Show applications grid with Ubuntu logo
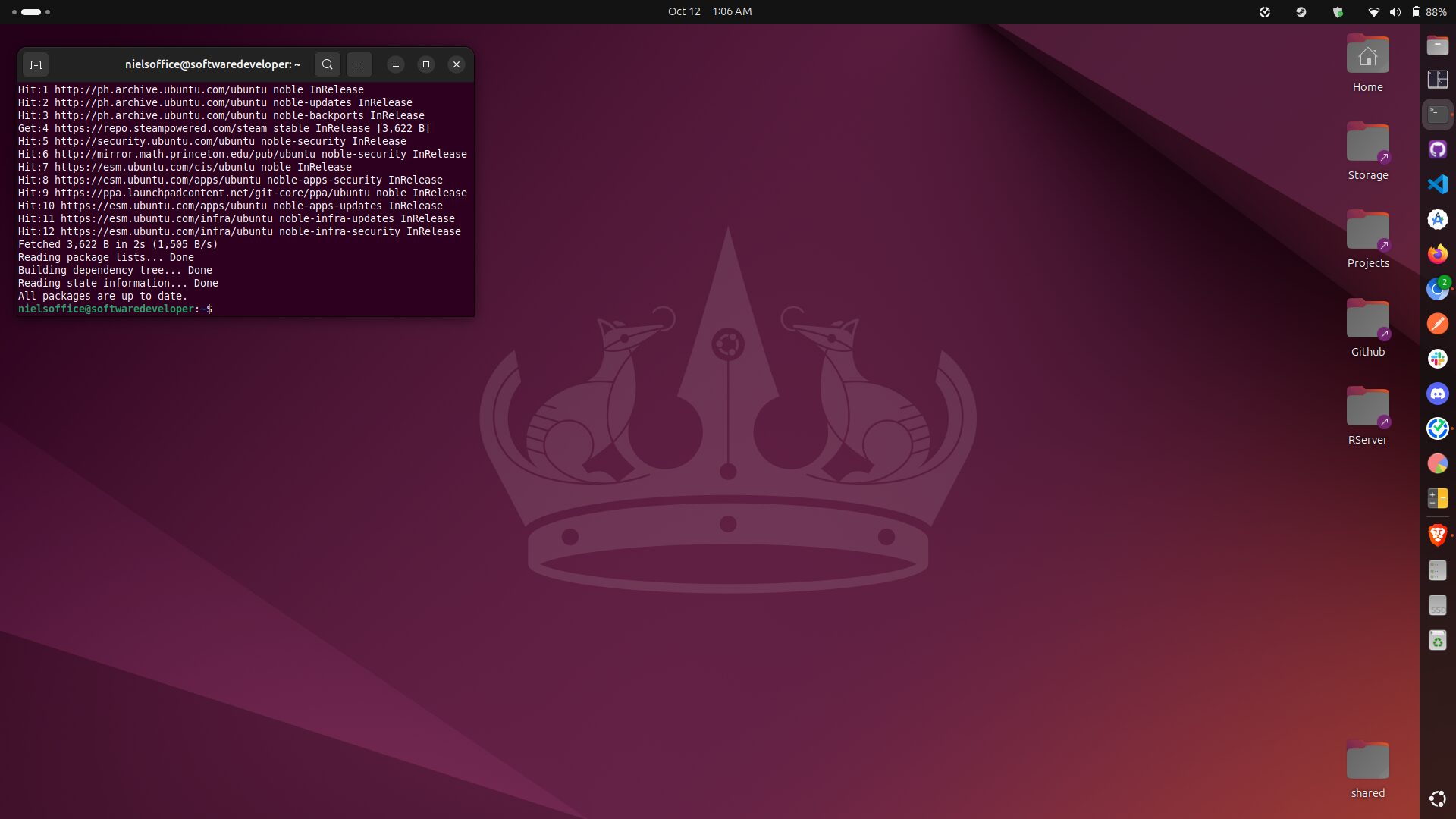The image size is (1456, 819). tap(1437, 799)
